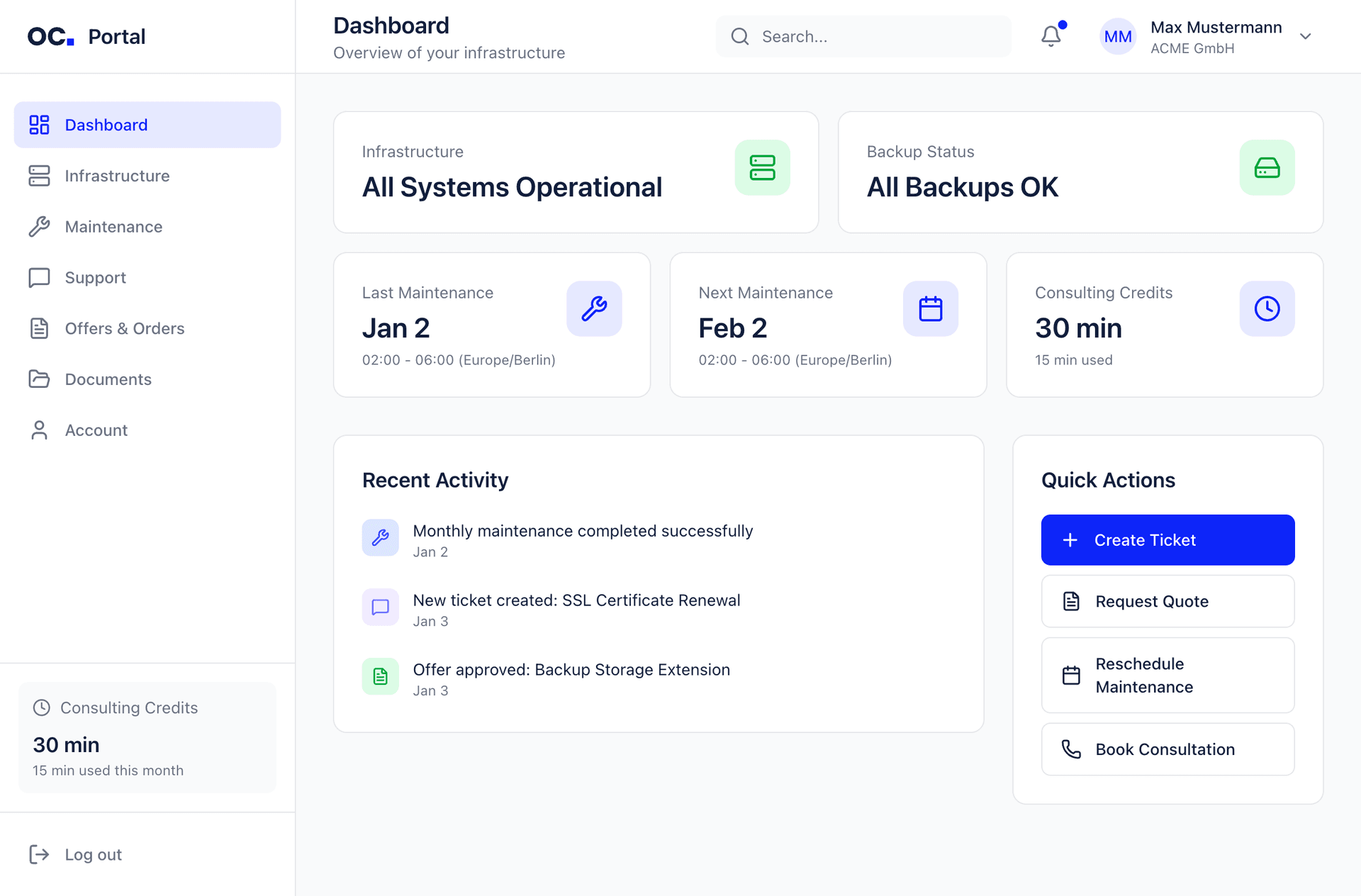Select Offers & Orders in the sidebar

39,328
